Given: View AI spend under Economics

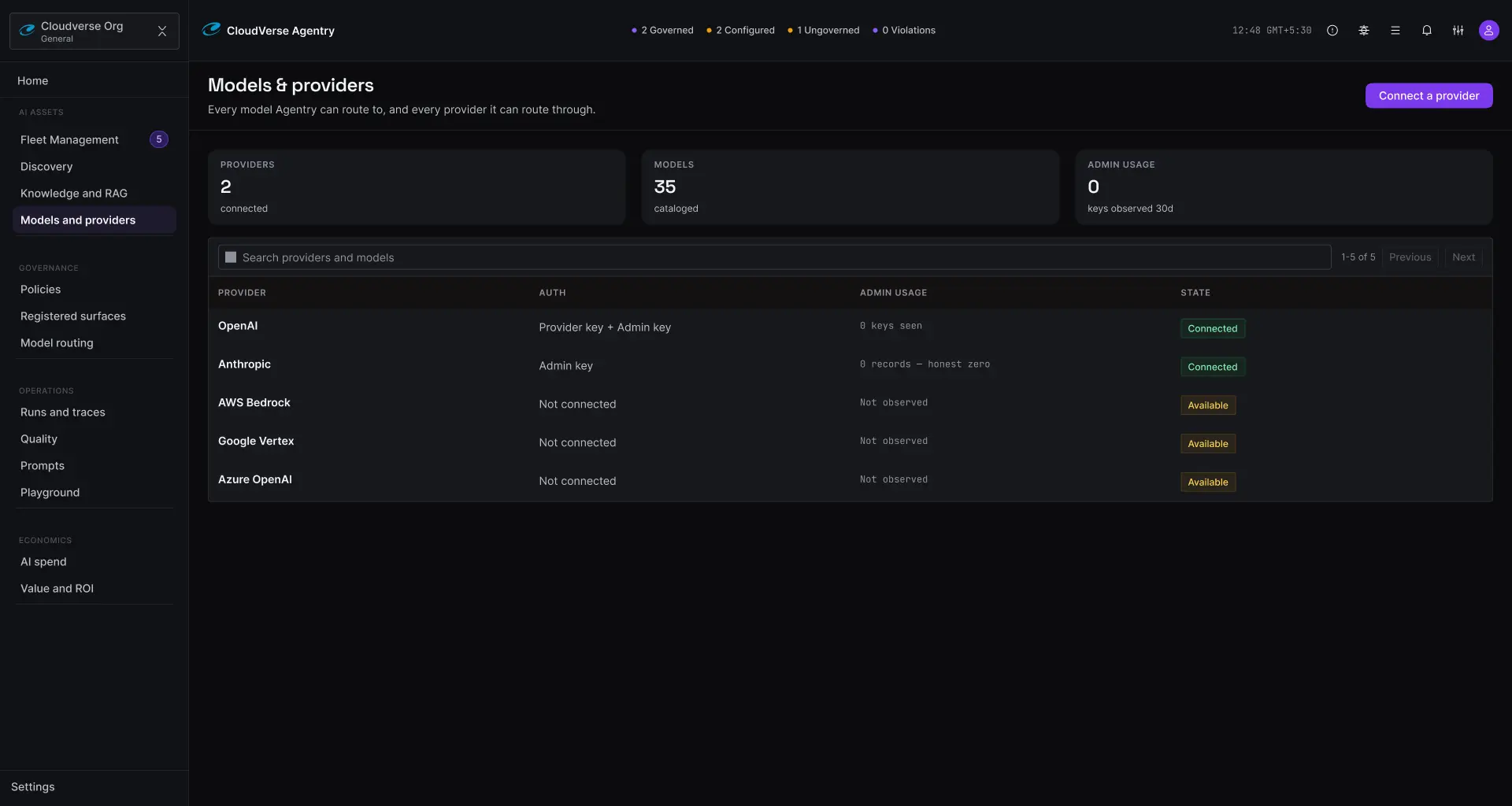Looking at the screenshot, I should [x=43, y=562].
